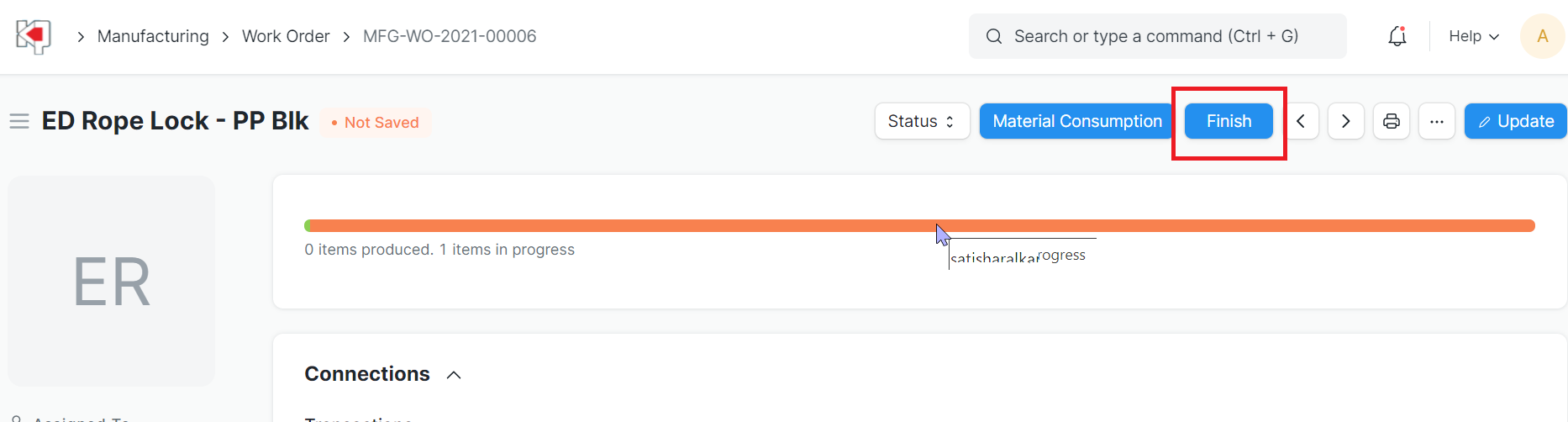
Task: Navigate to Manufacturing breadcrumb
Action: [153, 36]
